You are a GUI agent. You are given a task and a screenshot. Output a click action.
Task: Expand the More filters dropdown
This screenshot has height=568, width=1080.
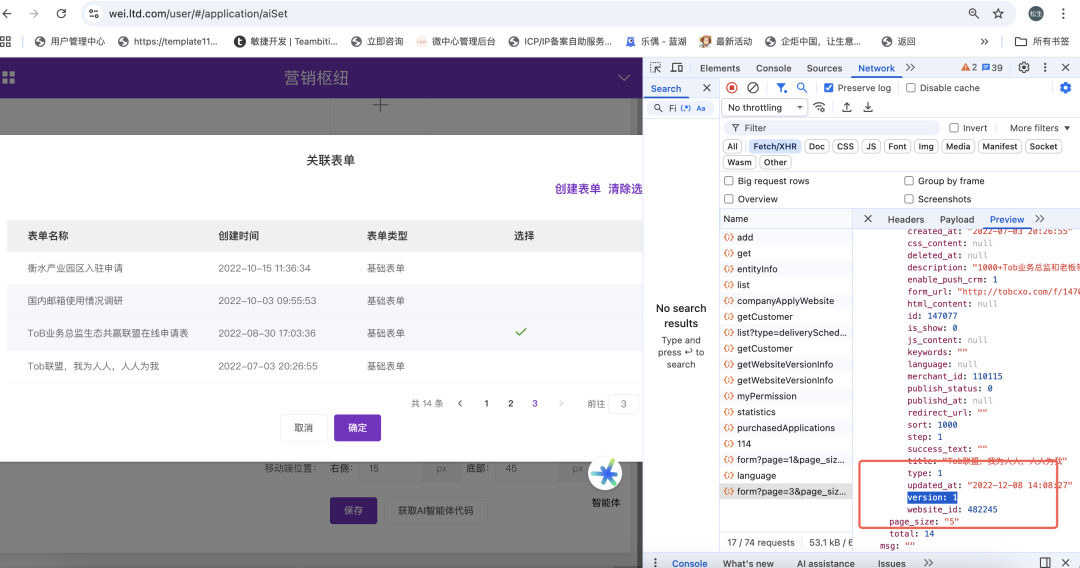click(1039, 128)
